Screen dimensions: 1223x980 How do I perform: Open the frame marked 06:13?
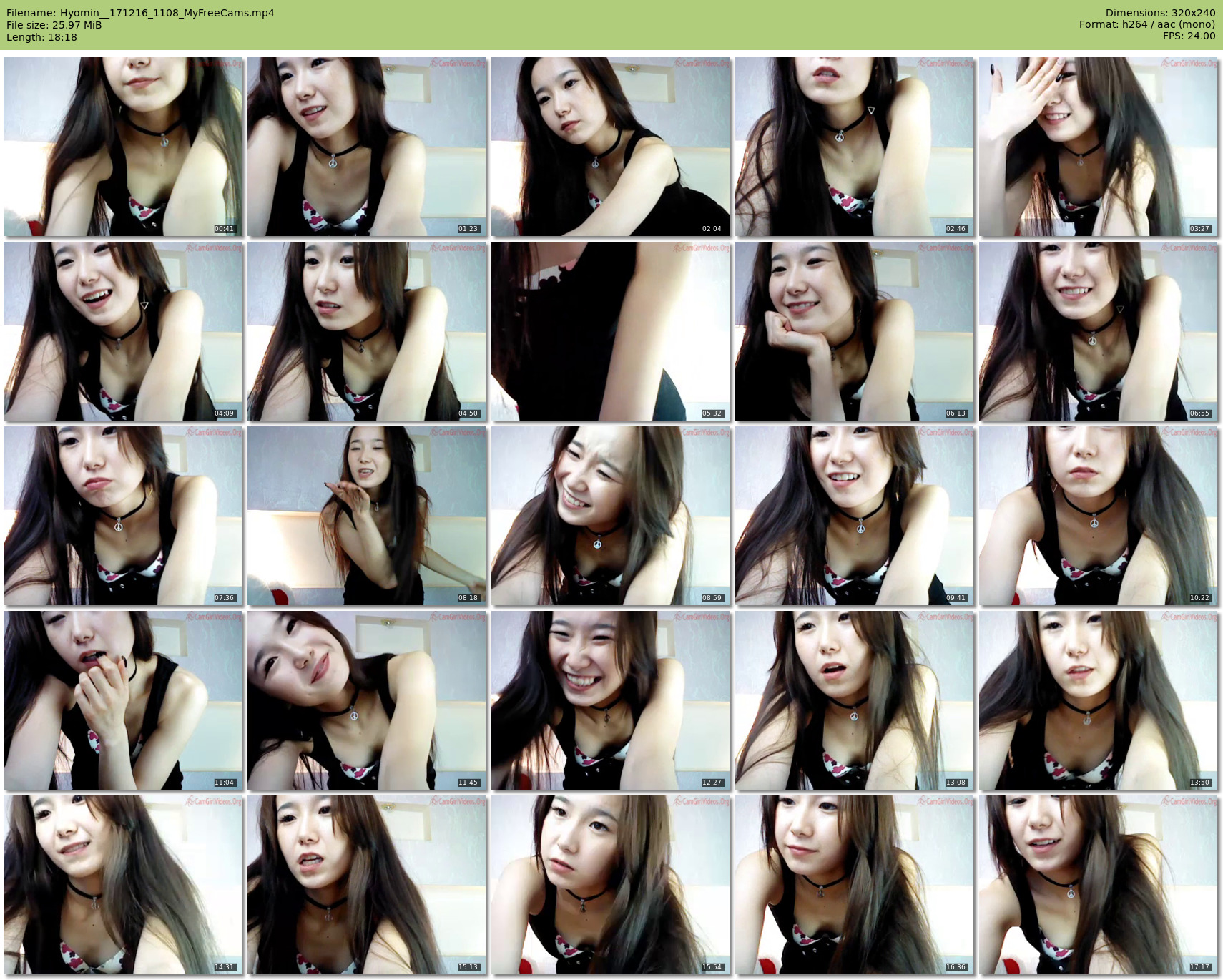pos(855,331)
